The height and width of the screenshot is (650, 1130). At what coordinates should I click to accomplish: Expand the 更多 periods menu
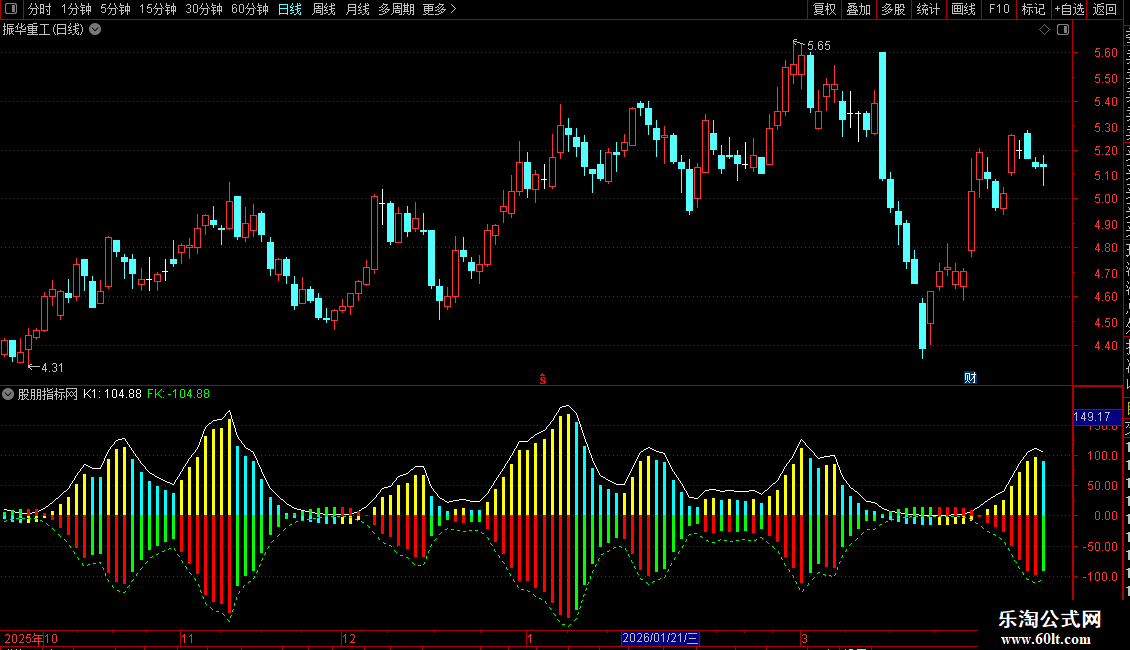[x=439, y=9]
